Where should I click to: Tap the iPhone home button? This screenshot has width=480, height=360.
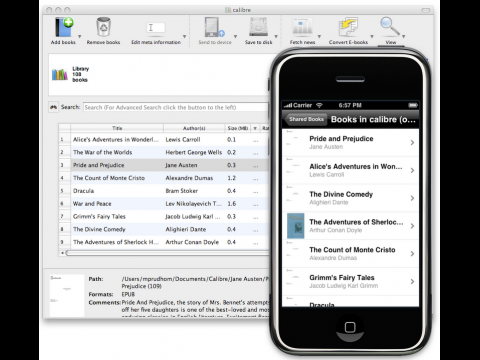pos(350,327)
